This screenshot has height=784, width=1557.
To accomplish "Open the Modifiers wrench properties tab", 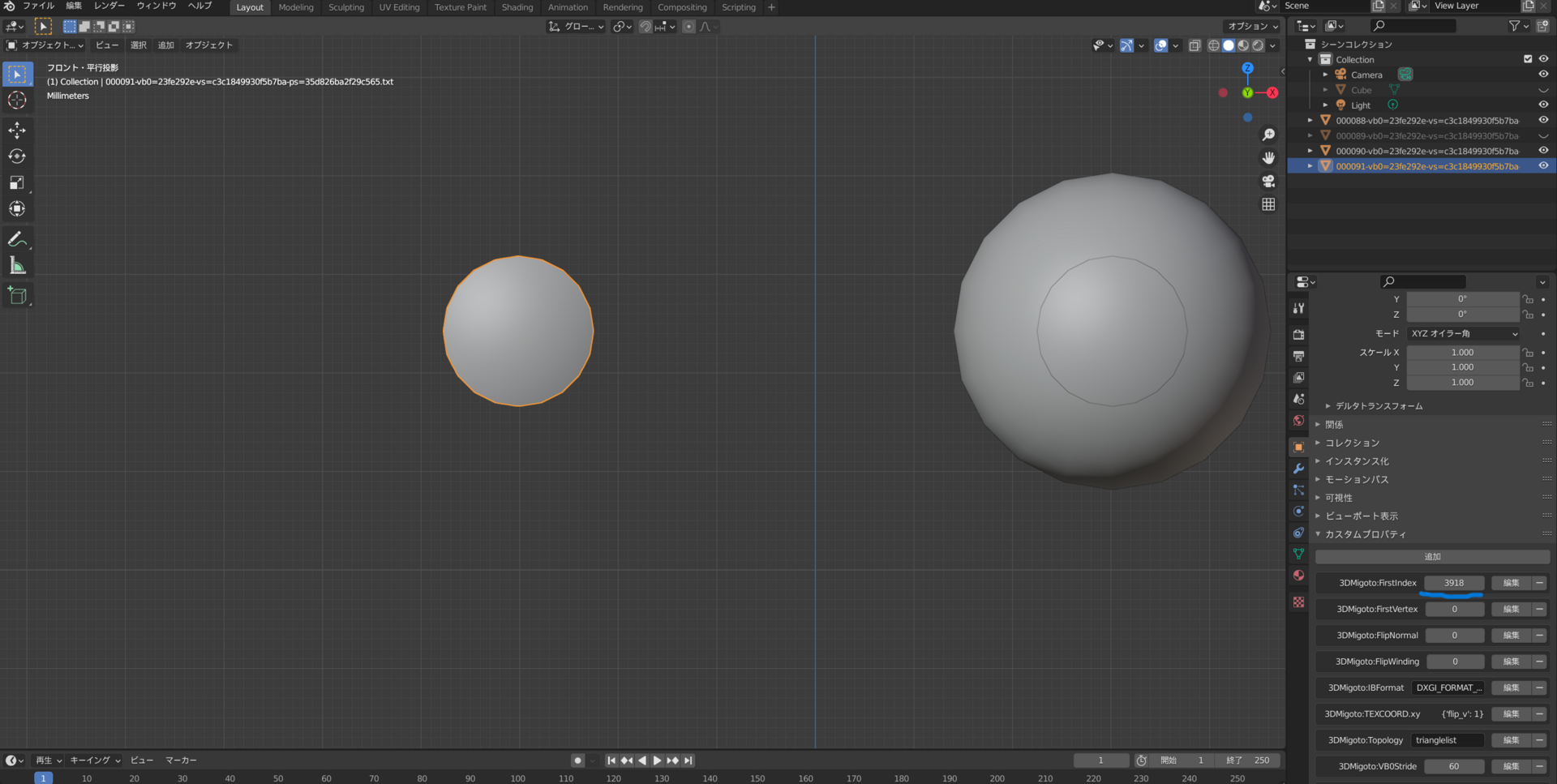I will click(x=1298, y=469).
